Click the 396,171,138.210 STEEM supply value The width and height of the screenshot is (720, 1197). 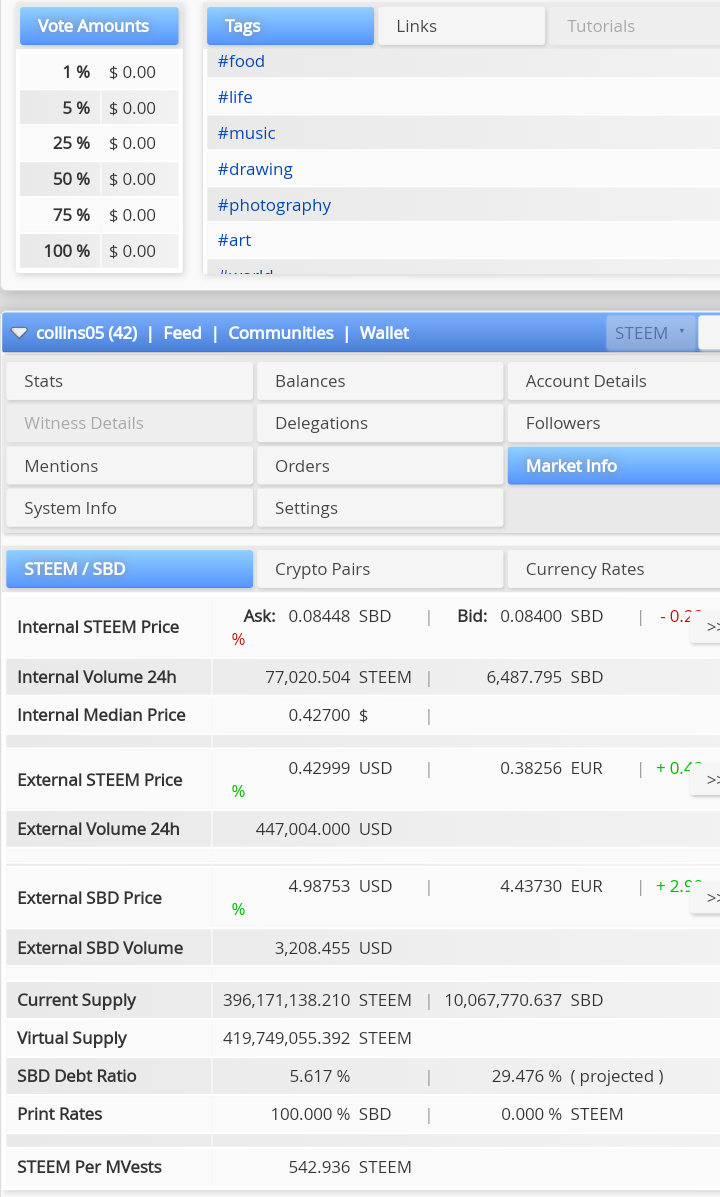tap(318, 1000)
